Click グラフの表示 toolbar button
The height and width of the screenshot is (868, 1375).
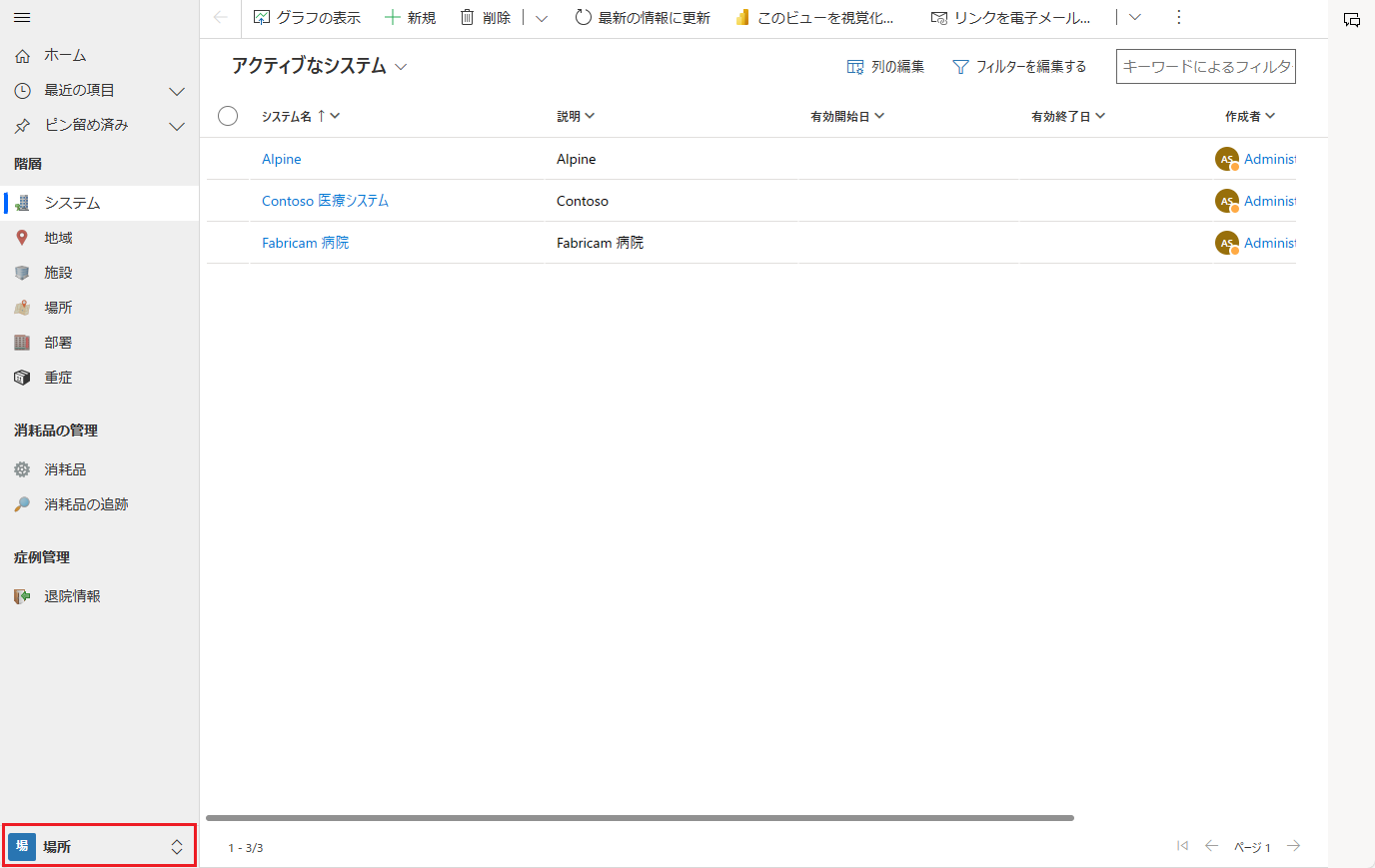pos(308,18)
